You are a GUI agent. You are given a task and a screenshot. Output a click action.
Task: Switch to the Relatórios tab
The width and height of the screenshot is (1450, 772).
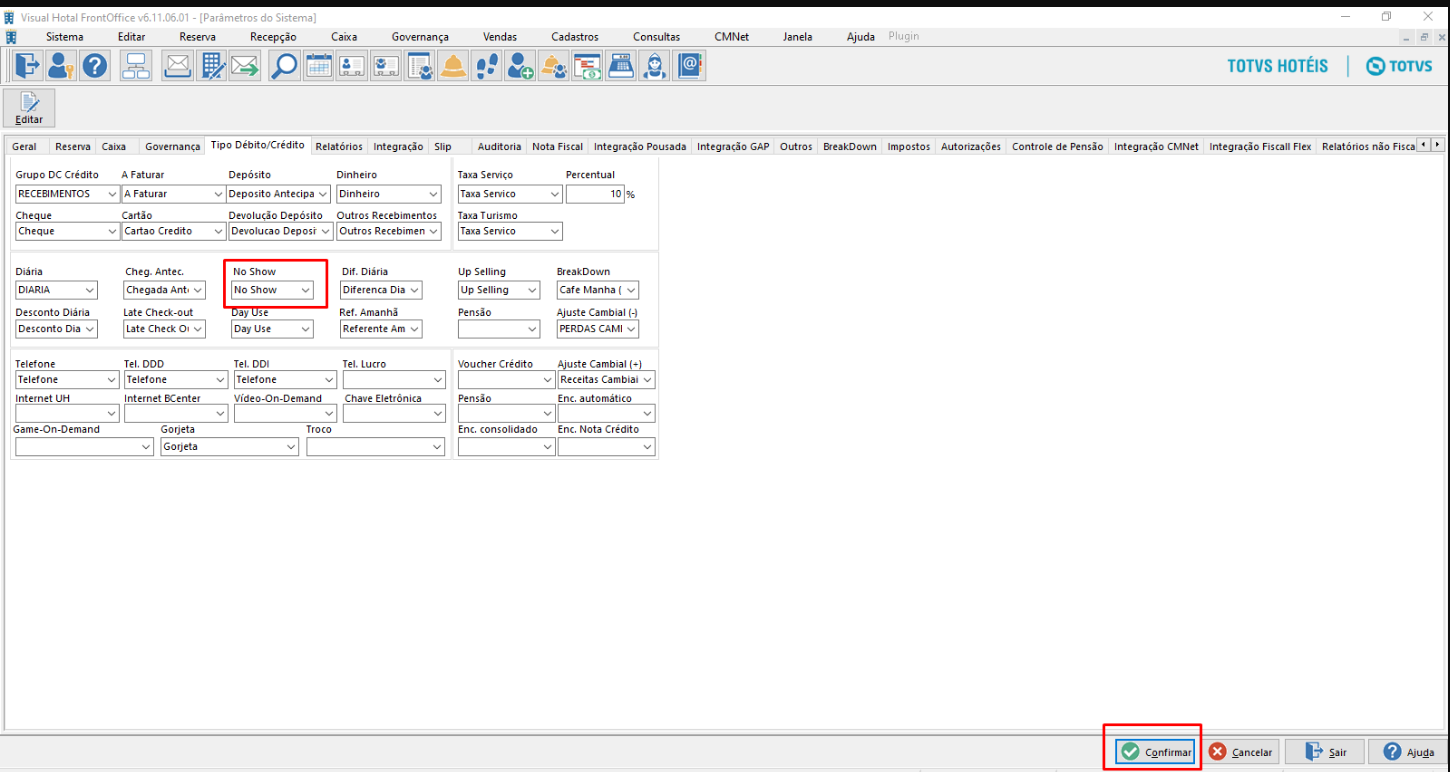tap(339, 146)
